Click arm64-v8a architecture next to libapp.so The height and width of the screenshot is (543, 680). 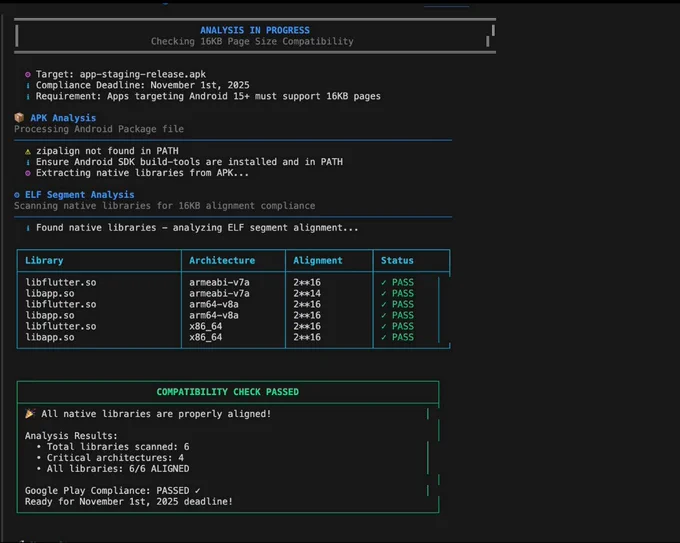click(x=214, y=315)
